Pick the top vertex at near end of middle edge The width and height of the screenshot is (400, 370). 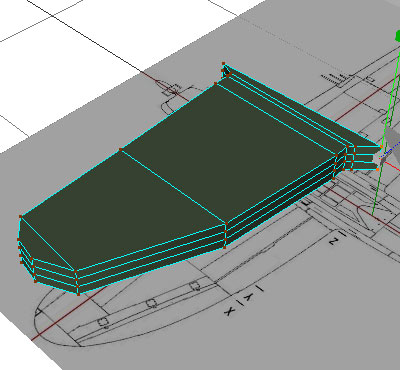click(x=226, y=224)
